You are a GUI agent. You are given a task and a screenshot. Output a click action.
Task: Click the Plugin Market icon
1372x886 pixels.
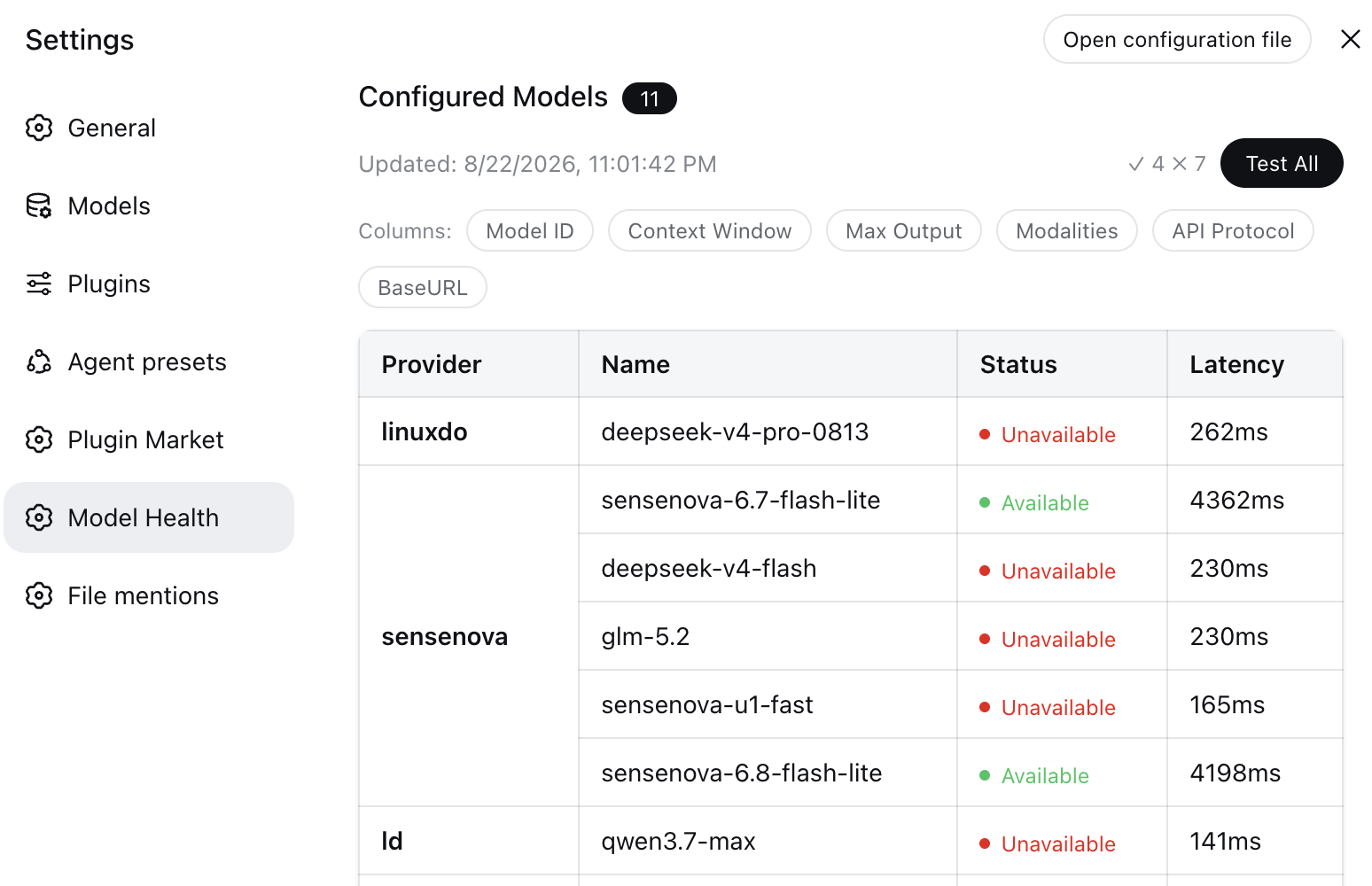click(x=39, y=439)
